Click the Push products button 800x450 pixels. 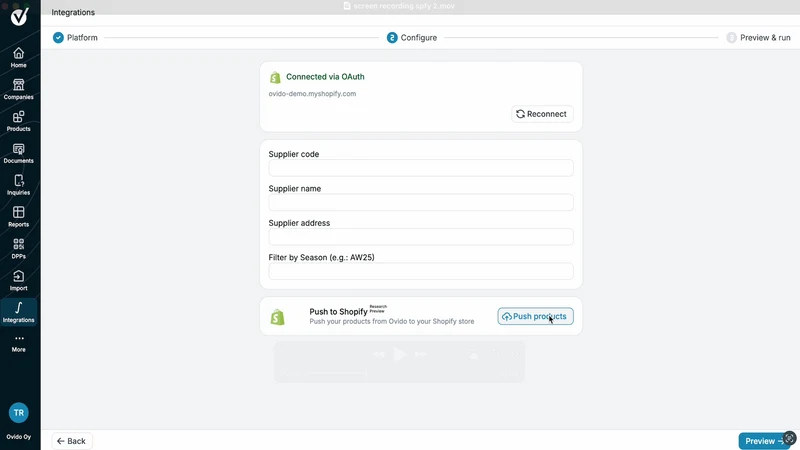coord(535,316)
